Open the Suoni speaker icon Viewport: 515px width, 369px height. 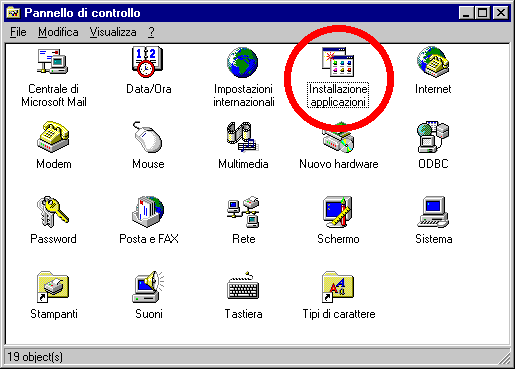tap(148, 287)
